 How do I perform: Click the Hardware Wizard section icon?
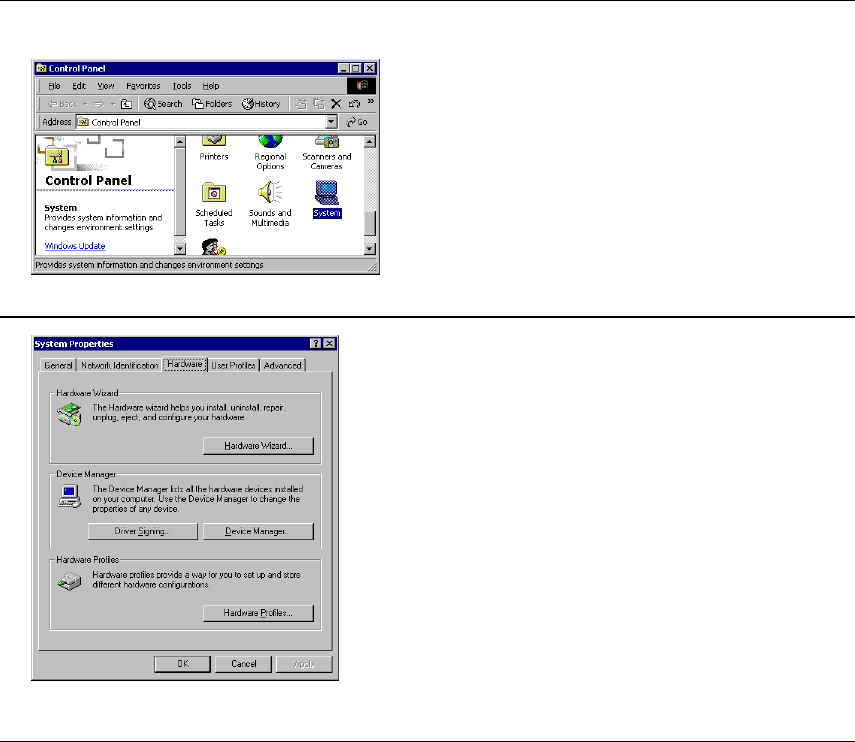69,414
